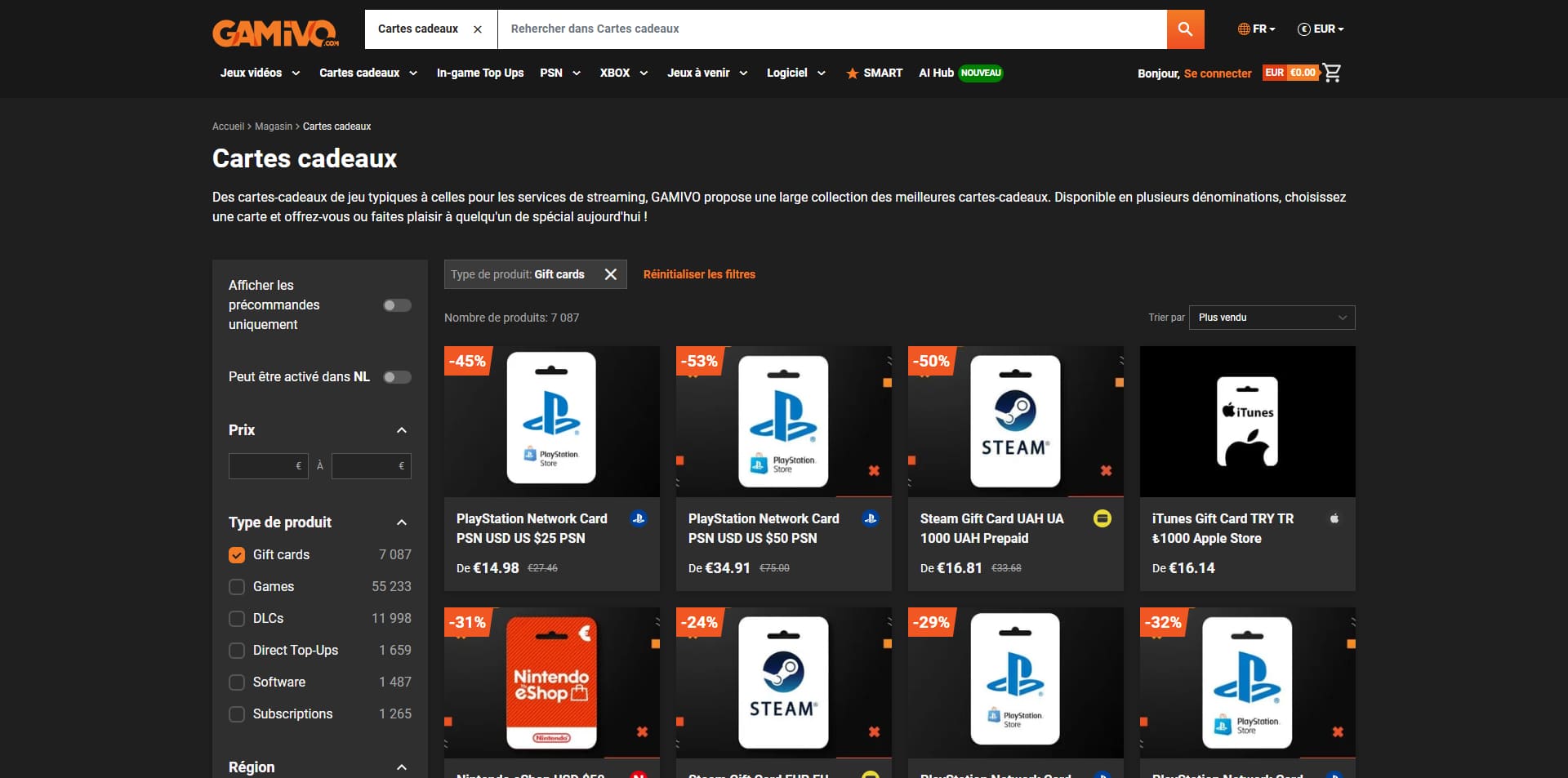Click the globe language icon
The height and width of the screenshot is (778, 1568).
(x=1244, y=29)
